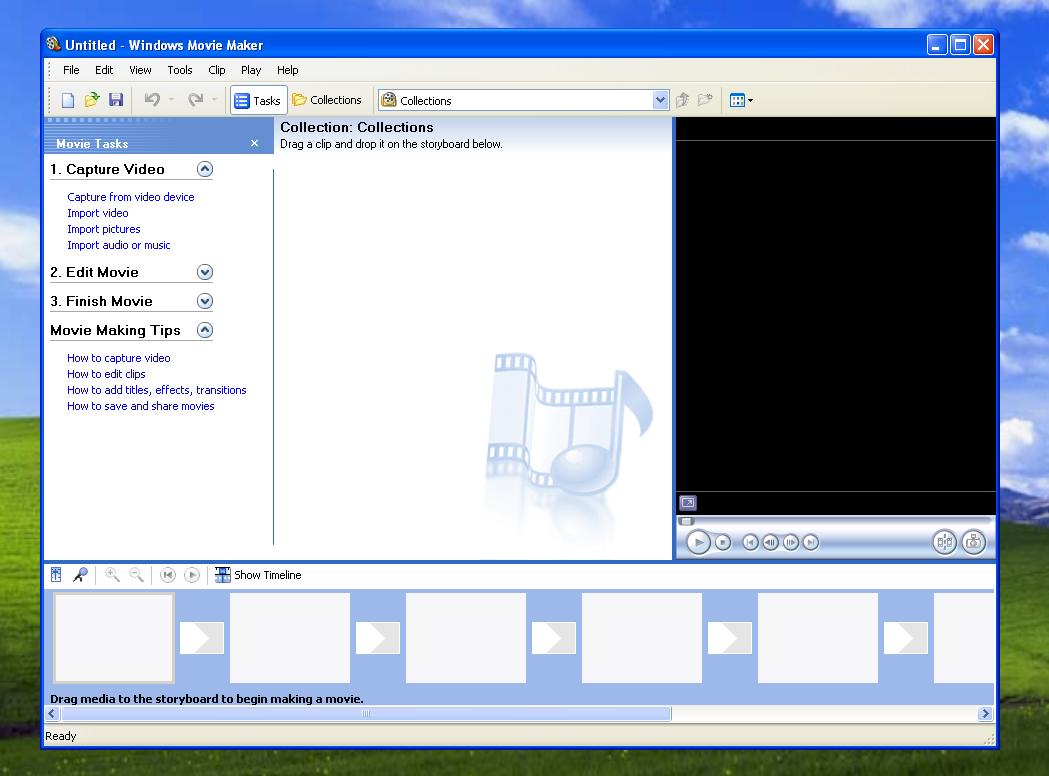This screenshot has height=776, width=1049.
Task: Click the Rewind Storyboard icon
Action: click(168, 575)
